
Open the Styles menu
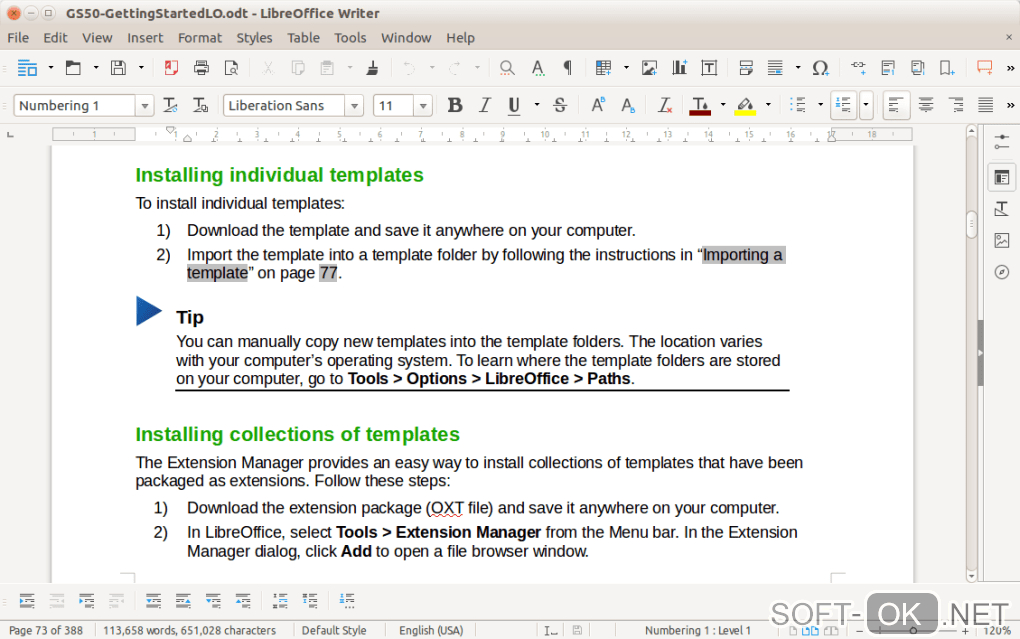pos(254,38)
